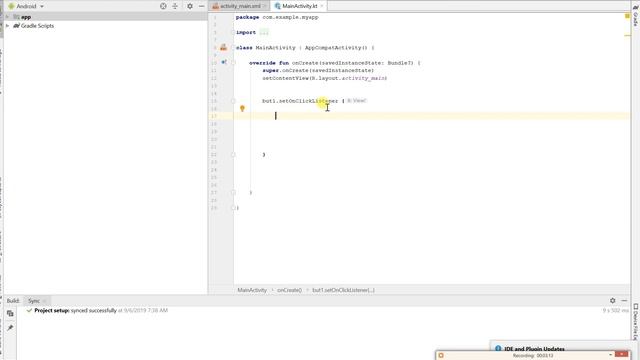Switch to MainActivity.kt editor tab
Screen dimensions: 640x360
point(299,6)
